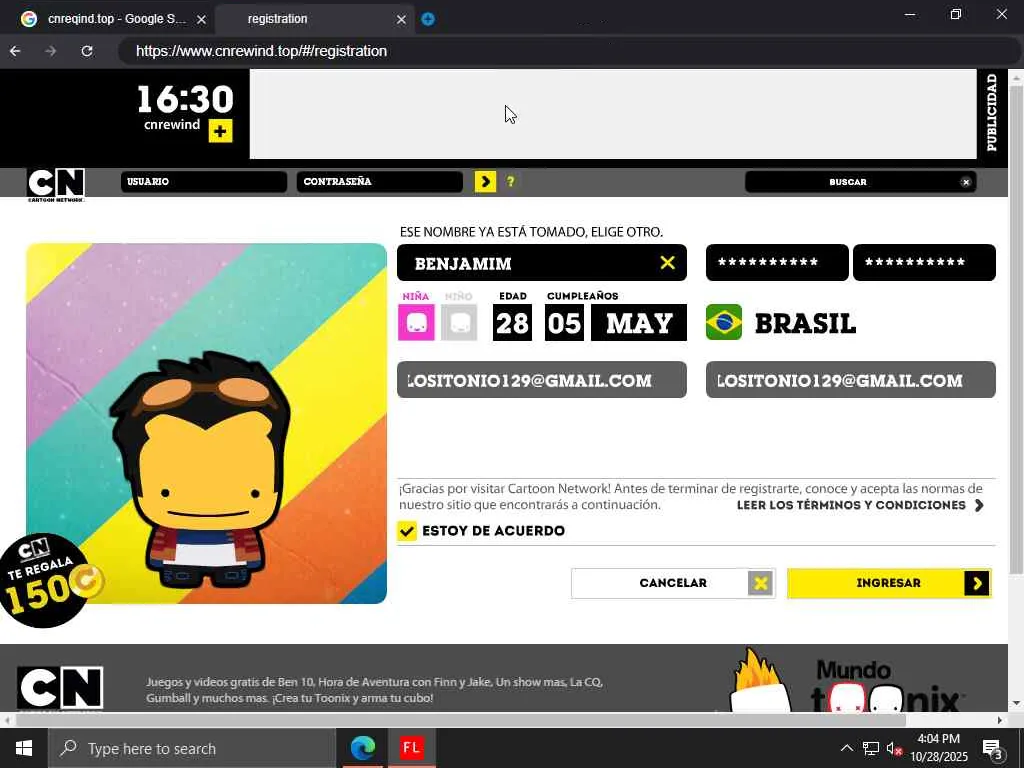Submit login with yellow arrow button
Screen dimensions: 1024x768
[x=485, y=182]
